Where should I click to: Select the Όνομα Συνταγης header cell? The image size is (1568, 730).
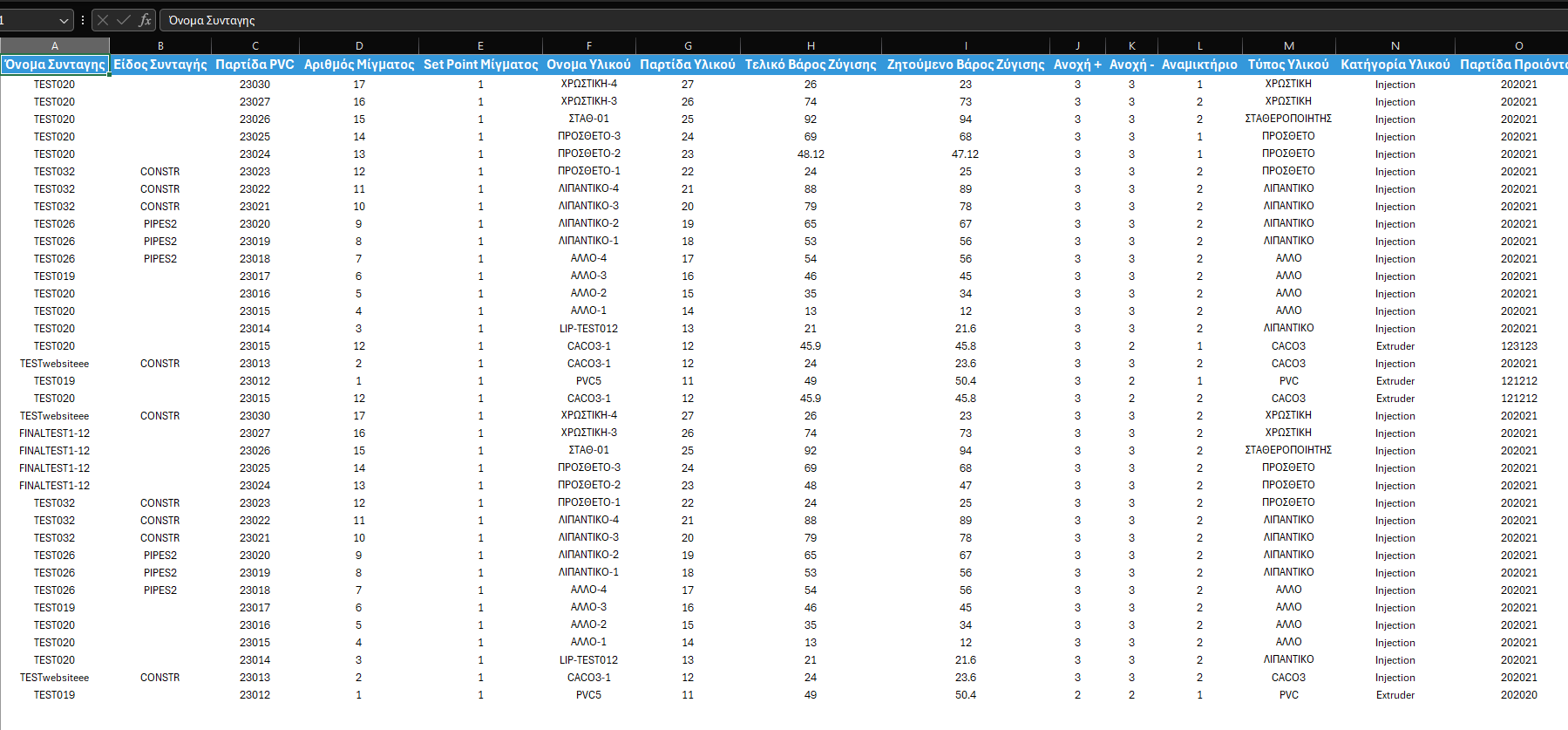(x=55, y=65)
